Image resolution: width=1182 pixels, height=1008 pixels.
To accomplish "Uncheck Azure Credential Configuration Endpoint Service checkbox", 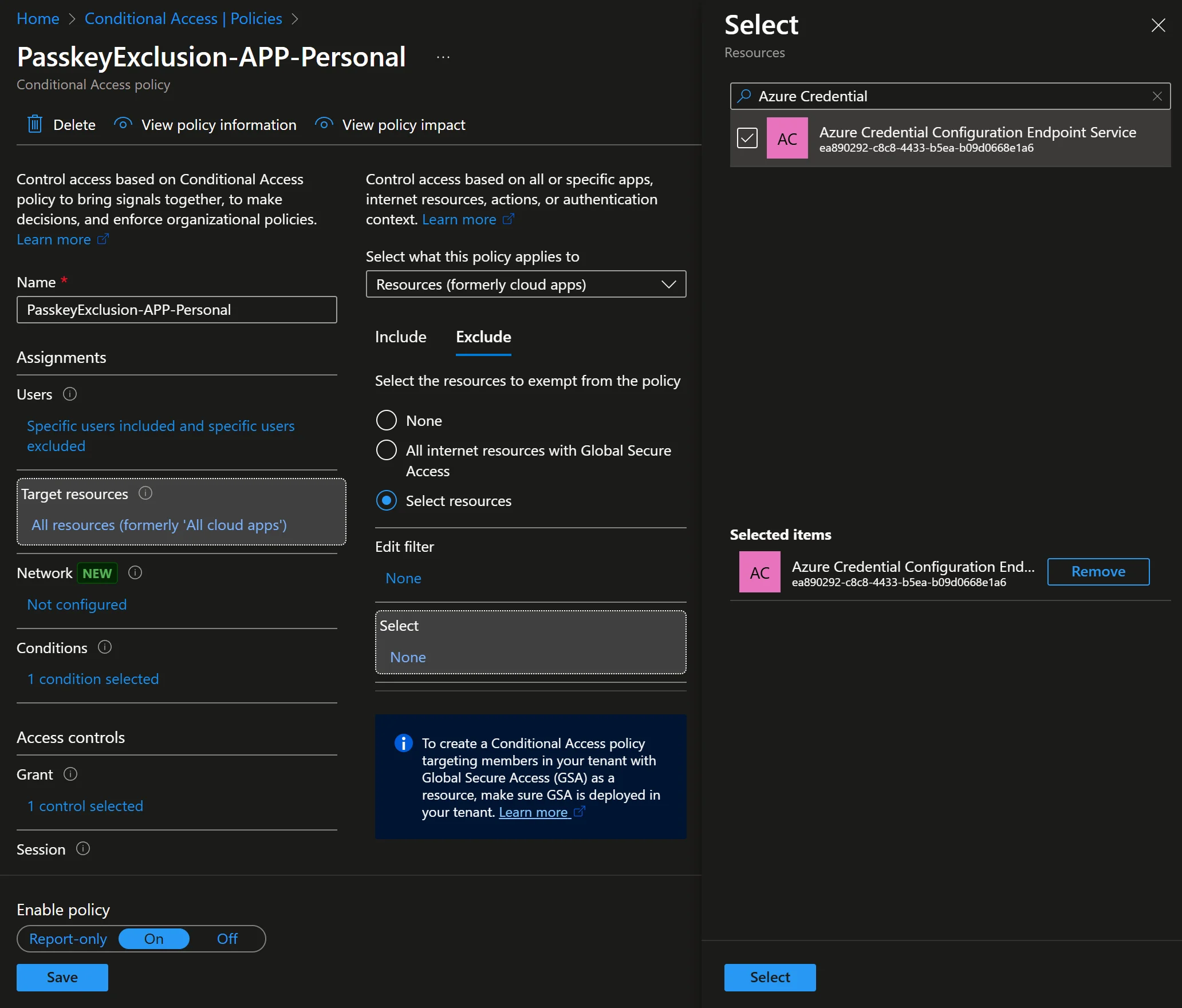I will pos(747,138).
